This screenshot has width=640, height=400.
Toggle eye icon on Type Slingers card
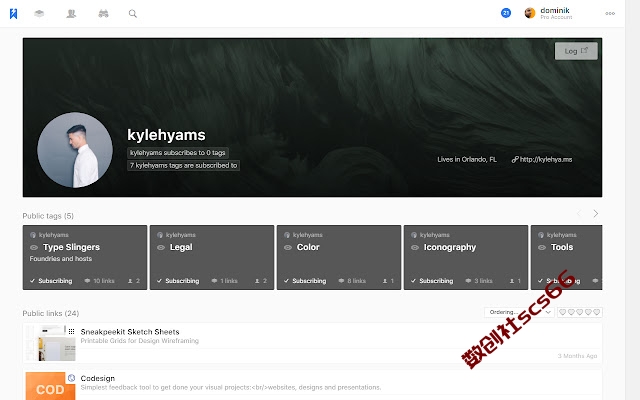(34, 247)
